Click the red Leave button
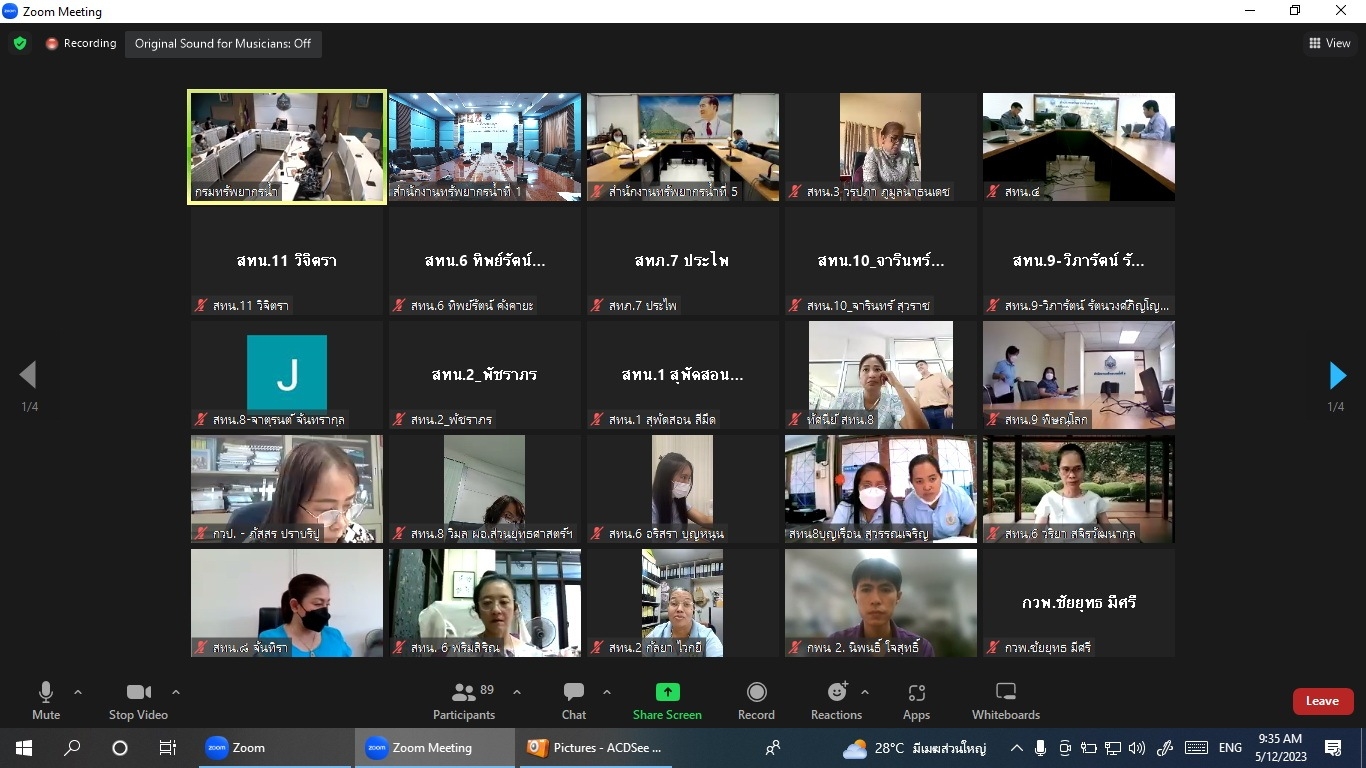1366x768 pixels. [1322, 701]
